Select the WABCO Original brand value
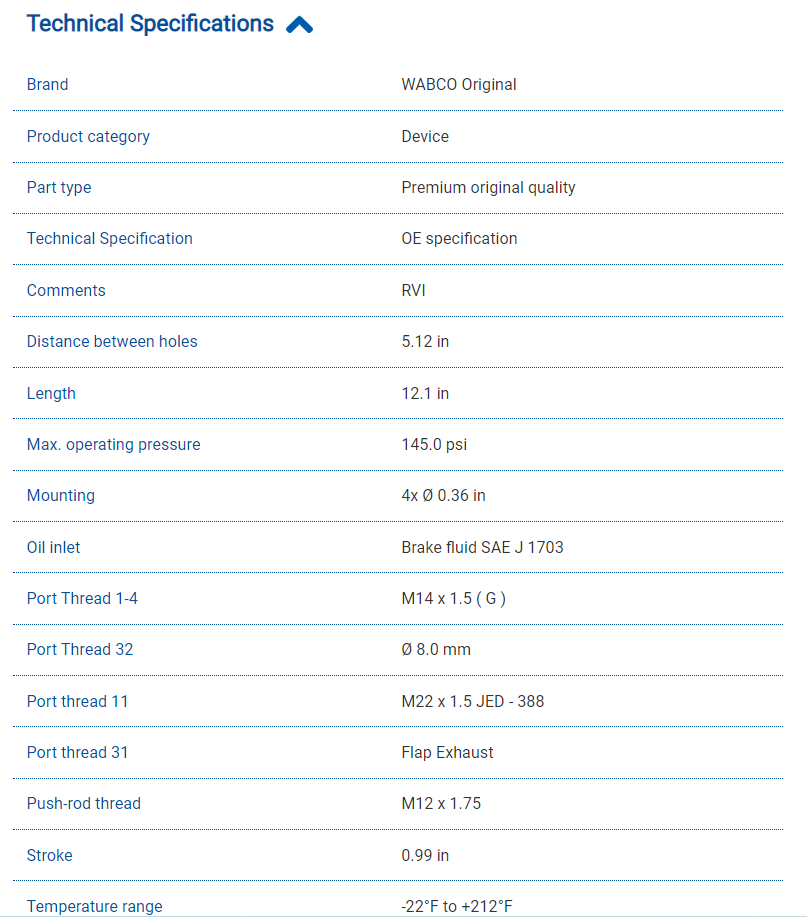This screenshot has height=917, width=807. (x=459, y=85)
